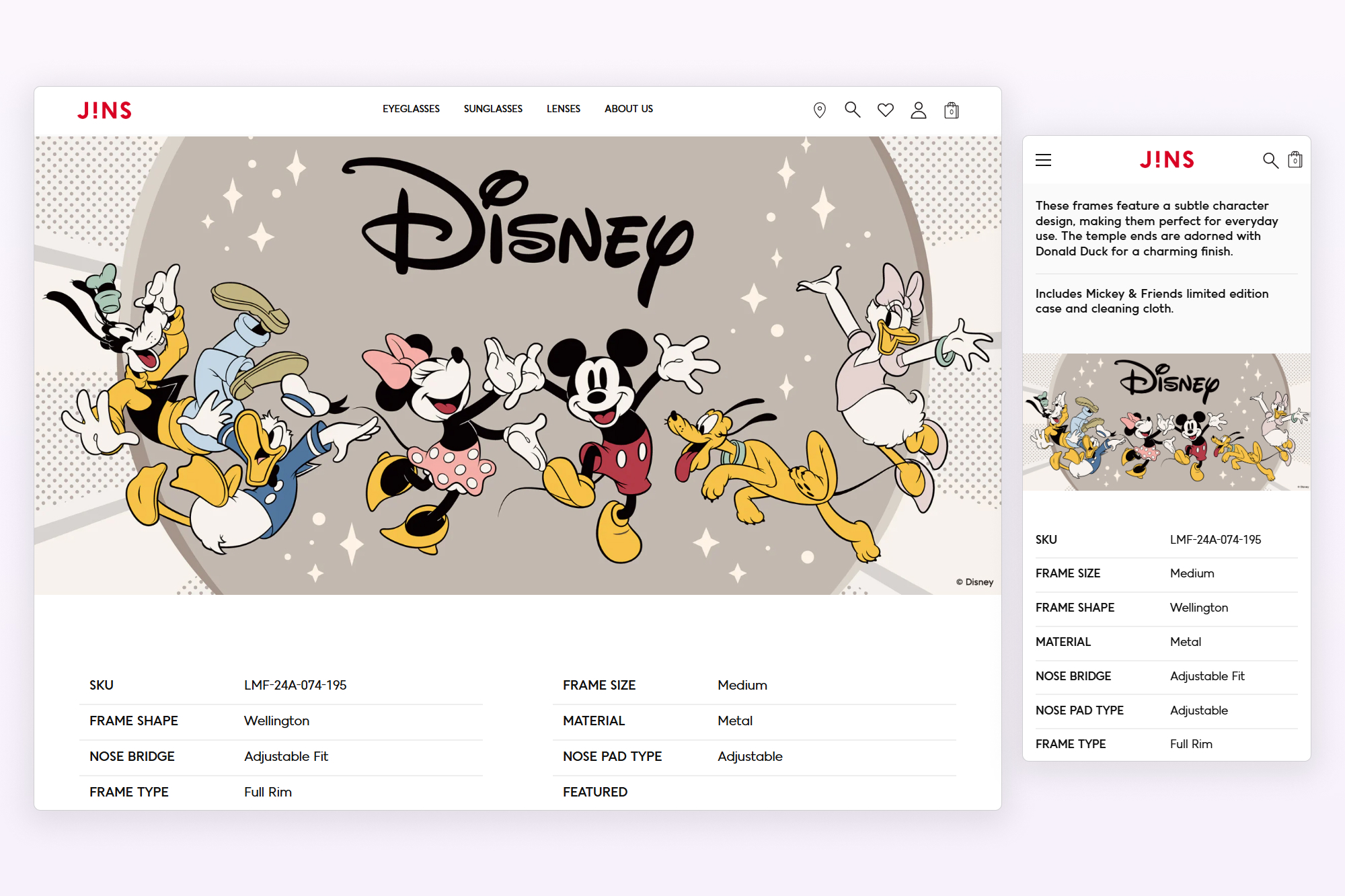The height and width of the screenshot is (896, 1345).
Task: Click the search icon in desktop header
Action: 852,110
